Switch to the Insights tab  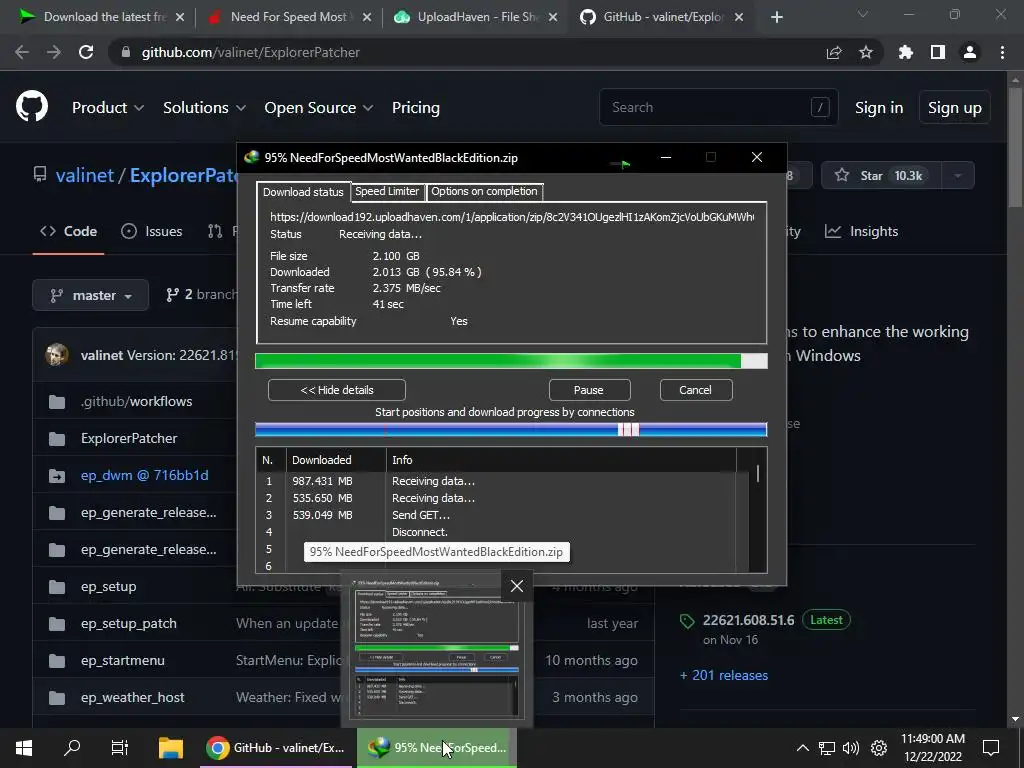(x=861, y=231)
